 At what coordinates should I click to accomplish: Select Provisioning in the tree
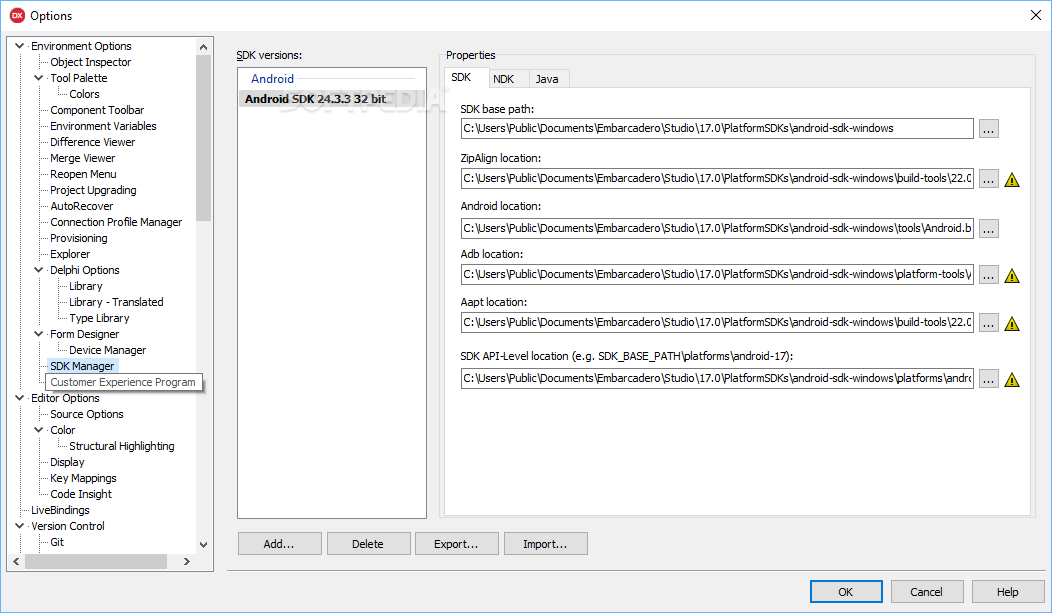click(78, 238)
